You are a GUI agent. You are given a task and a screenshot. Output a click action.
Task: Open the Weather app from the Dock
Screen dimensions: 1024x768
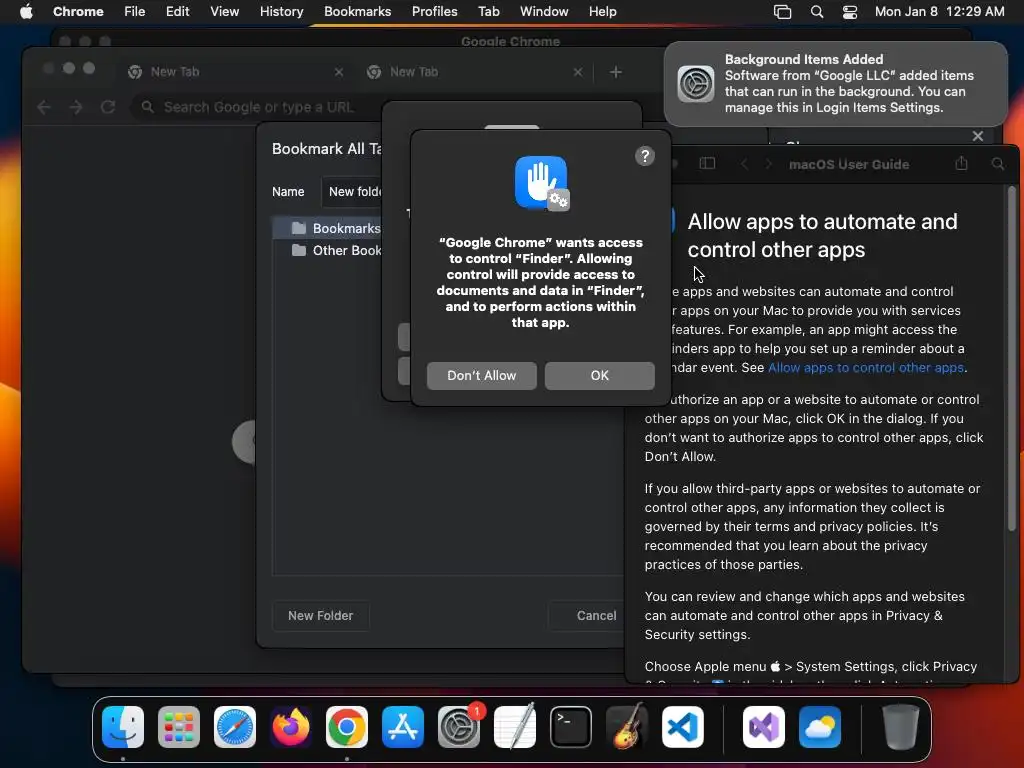coord(820,727)
